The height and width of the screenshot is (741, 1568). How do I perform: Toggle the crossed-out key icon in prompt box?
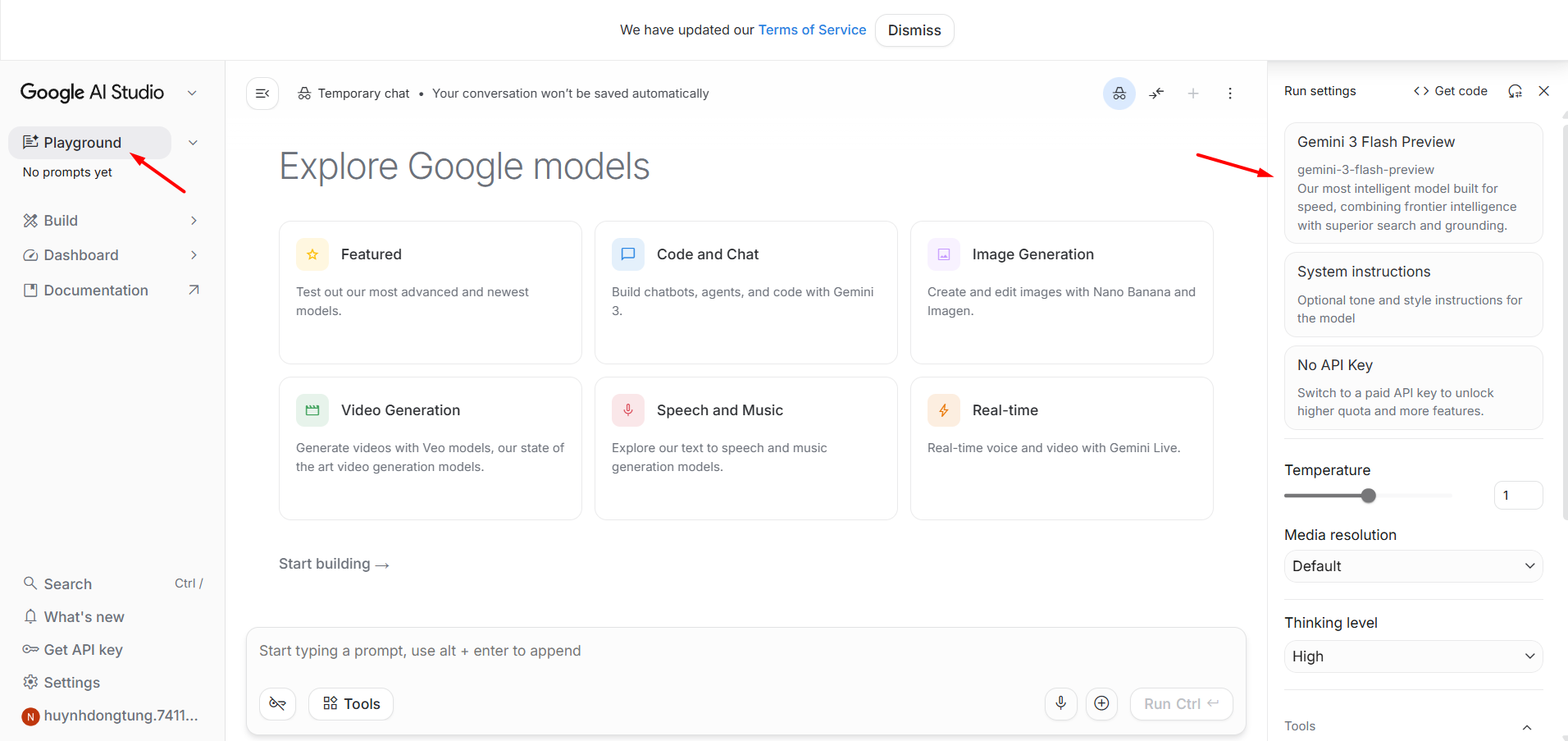(x=277, y=703)
